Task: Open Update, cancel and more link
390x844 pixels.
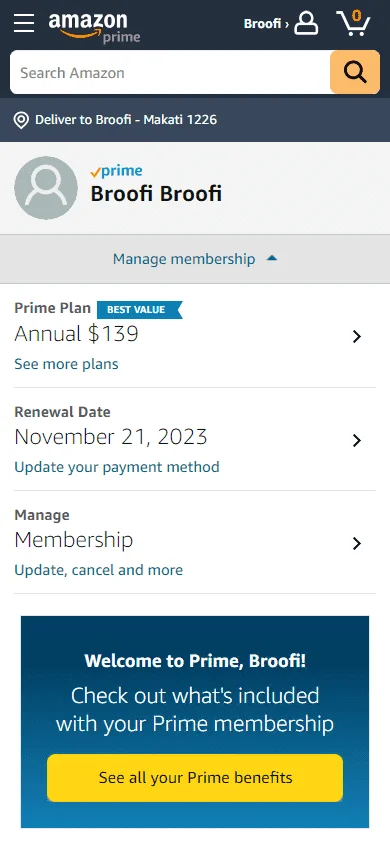Action: (98, 570)
